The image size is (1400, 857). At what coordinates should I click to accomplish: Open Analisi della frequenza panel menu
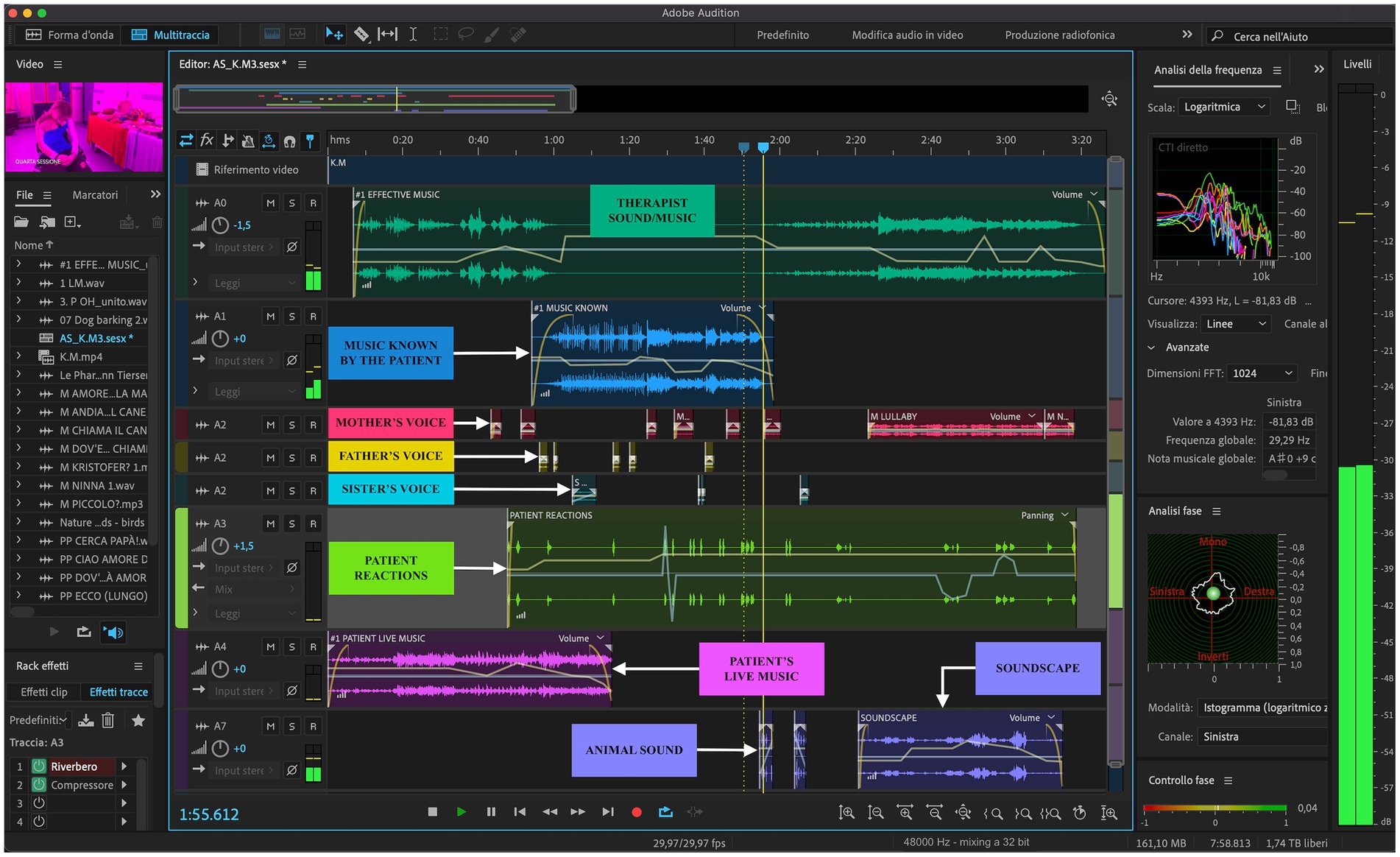tap(1277, 70)
